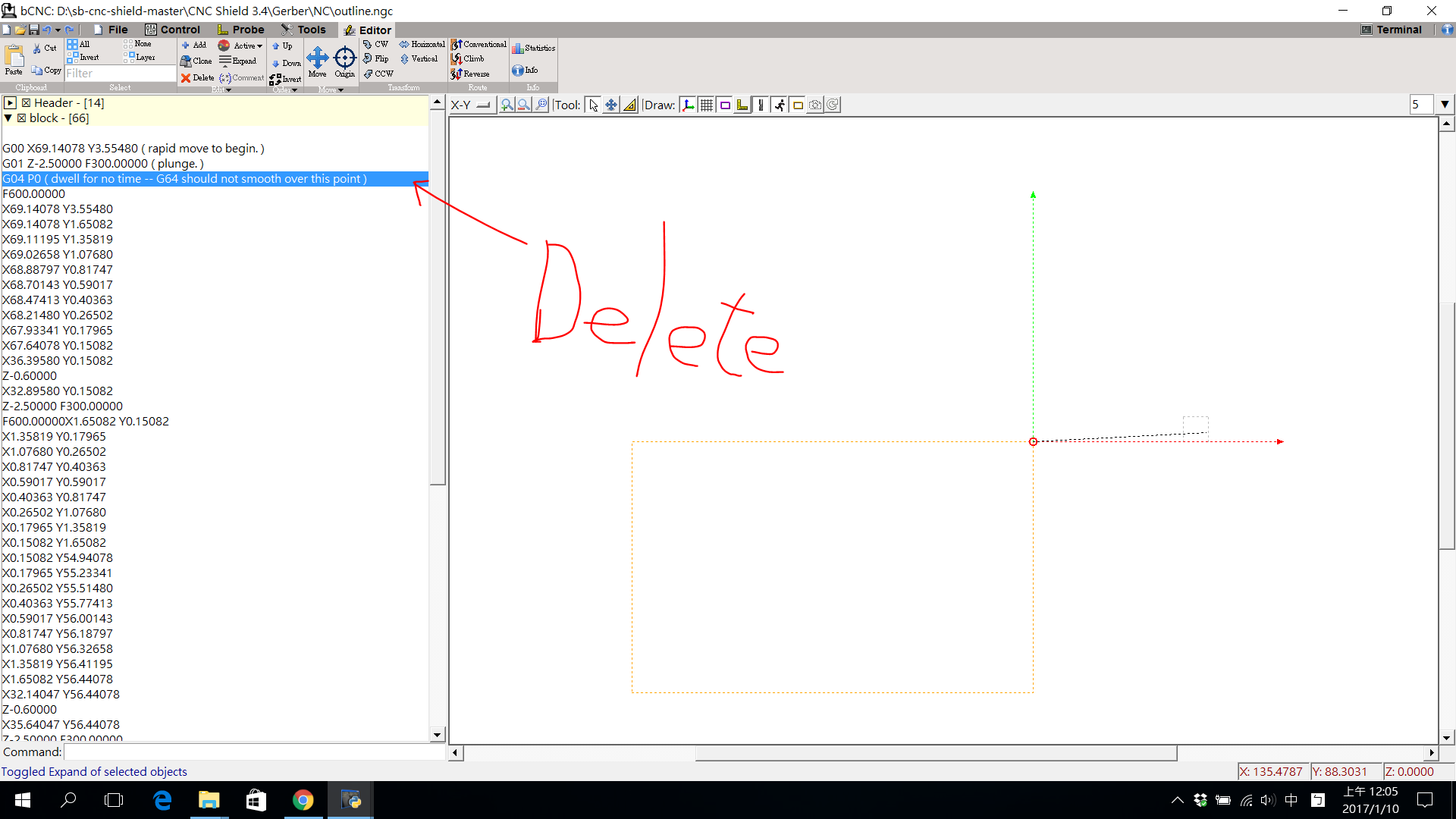1456x819 pixels.
Task: Click the Info button
Action: [524, 70]
